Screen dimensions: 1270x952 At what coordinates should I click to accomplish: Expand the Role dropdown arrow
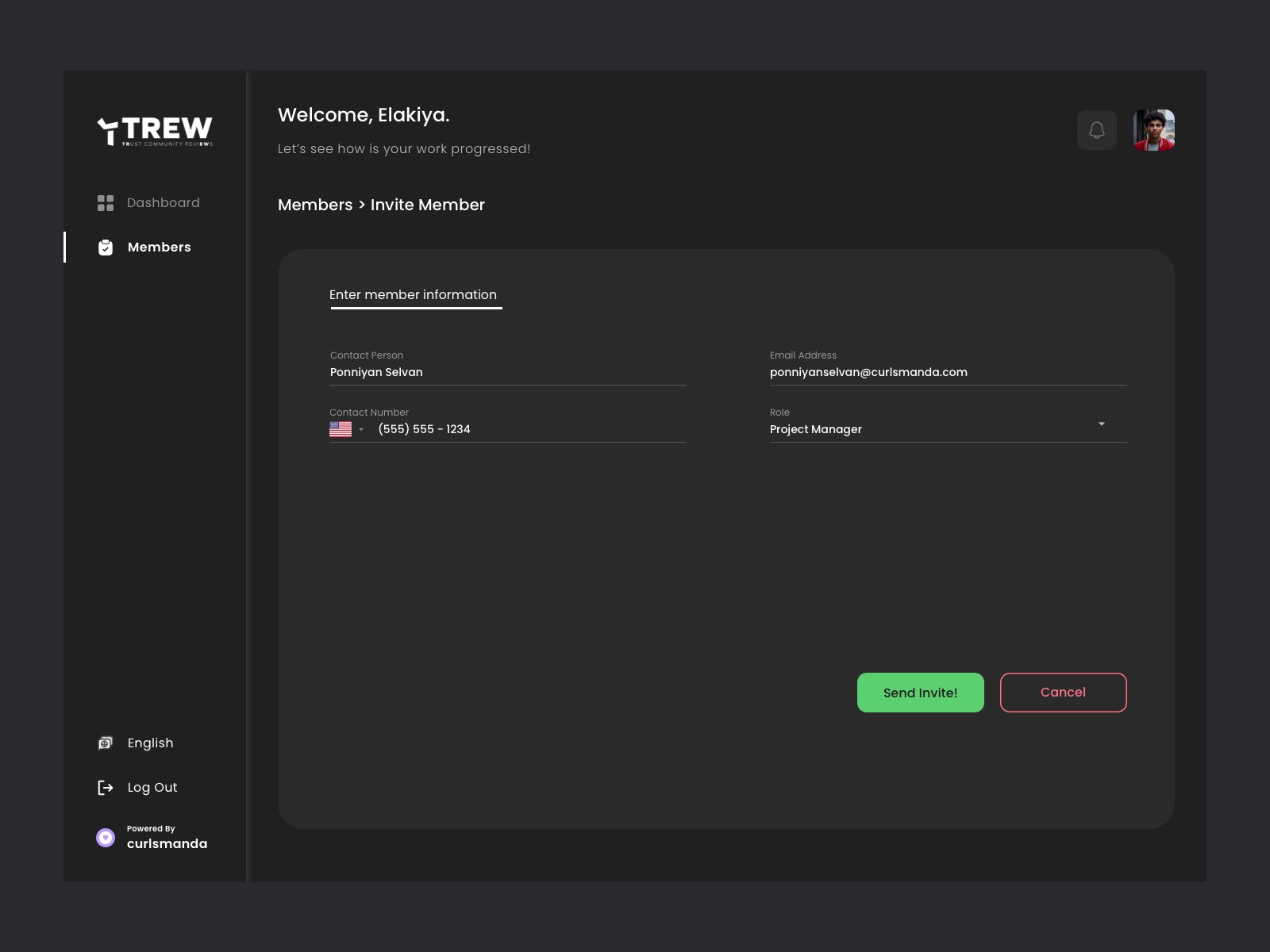(x=1102, y=424)
